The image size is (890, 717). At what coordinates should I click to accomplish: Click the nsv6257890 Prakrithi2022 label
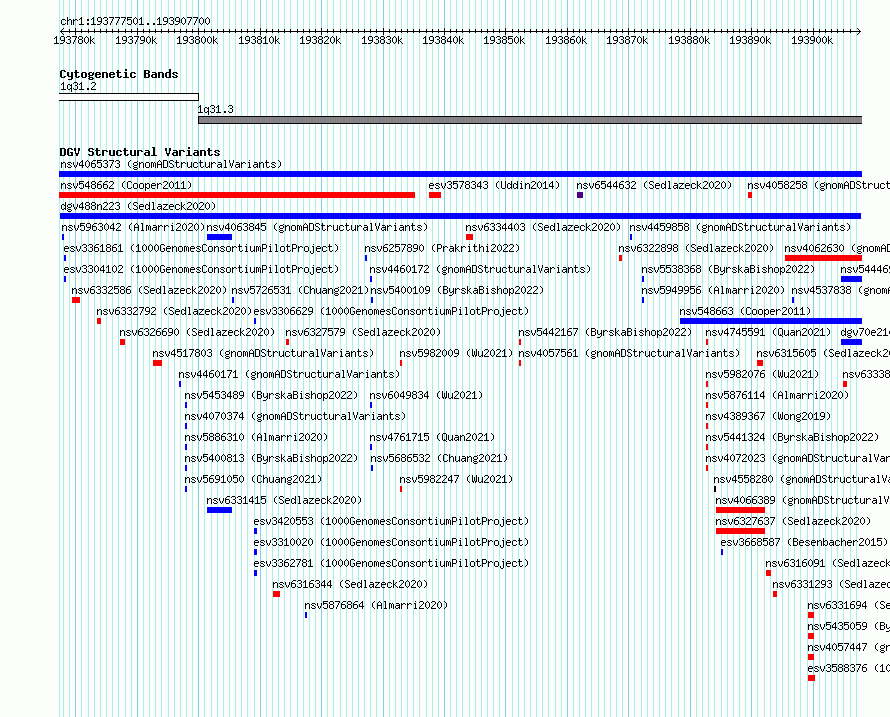(442, 248)
